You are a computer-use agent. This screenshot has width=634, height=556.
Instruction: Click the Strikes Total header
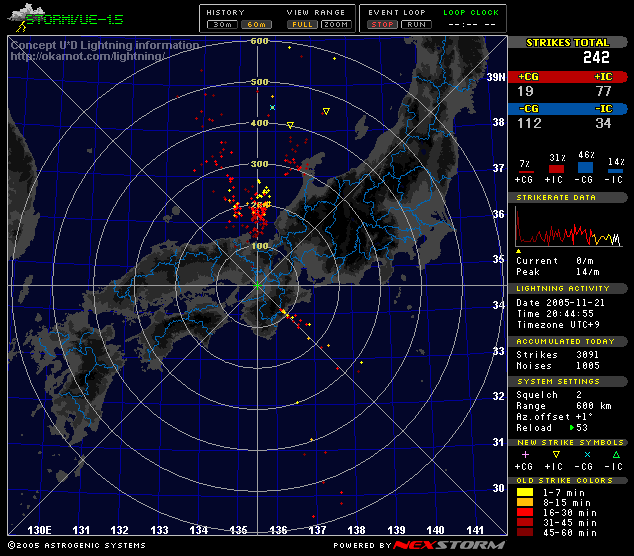click(570, 43)
